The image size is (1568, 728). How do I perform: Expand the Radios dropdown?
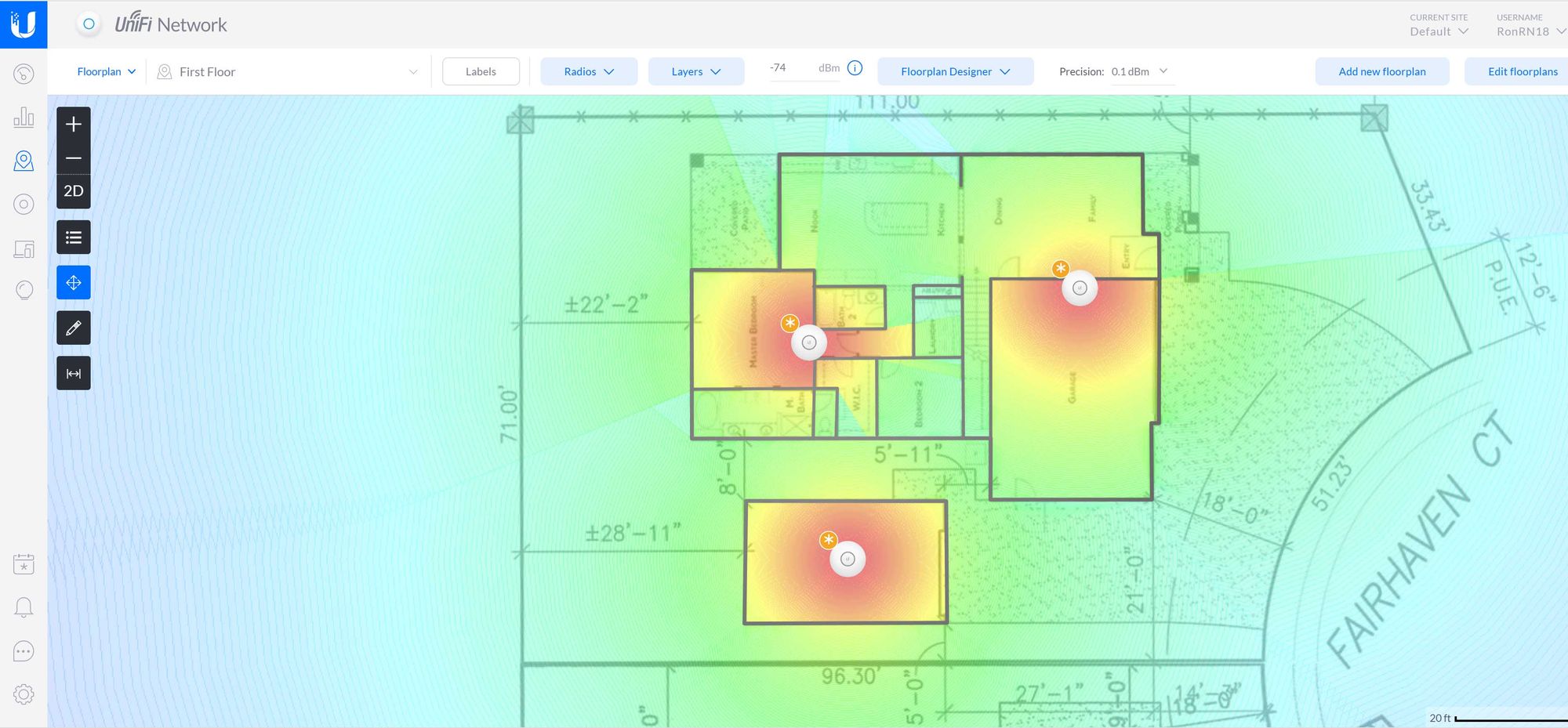point(589,71)
